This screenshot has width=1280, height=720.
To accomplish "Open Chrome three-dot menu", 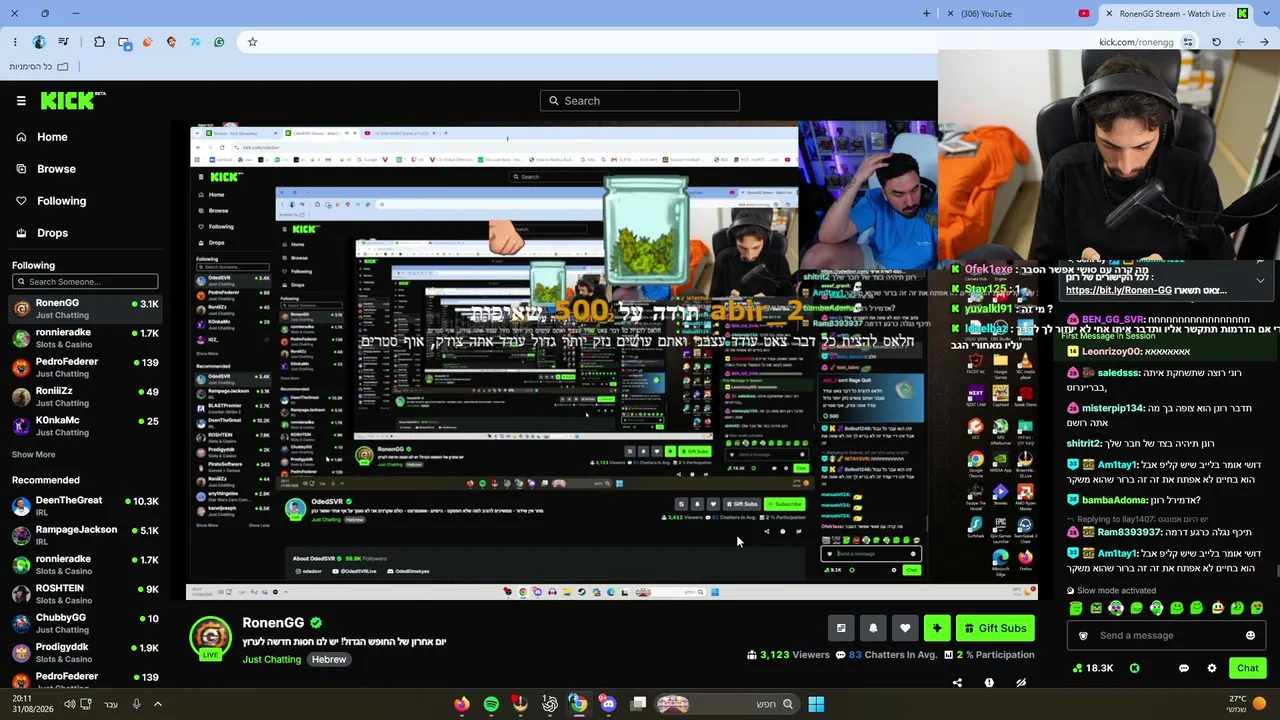I will click(x=15, y=42).
